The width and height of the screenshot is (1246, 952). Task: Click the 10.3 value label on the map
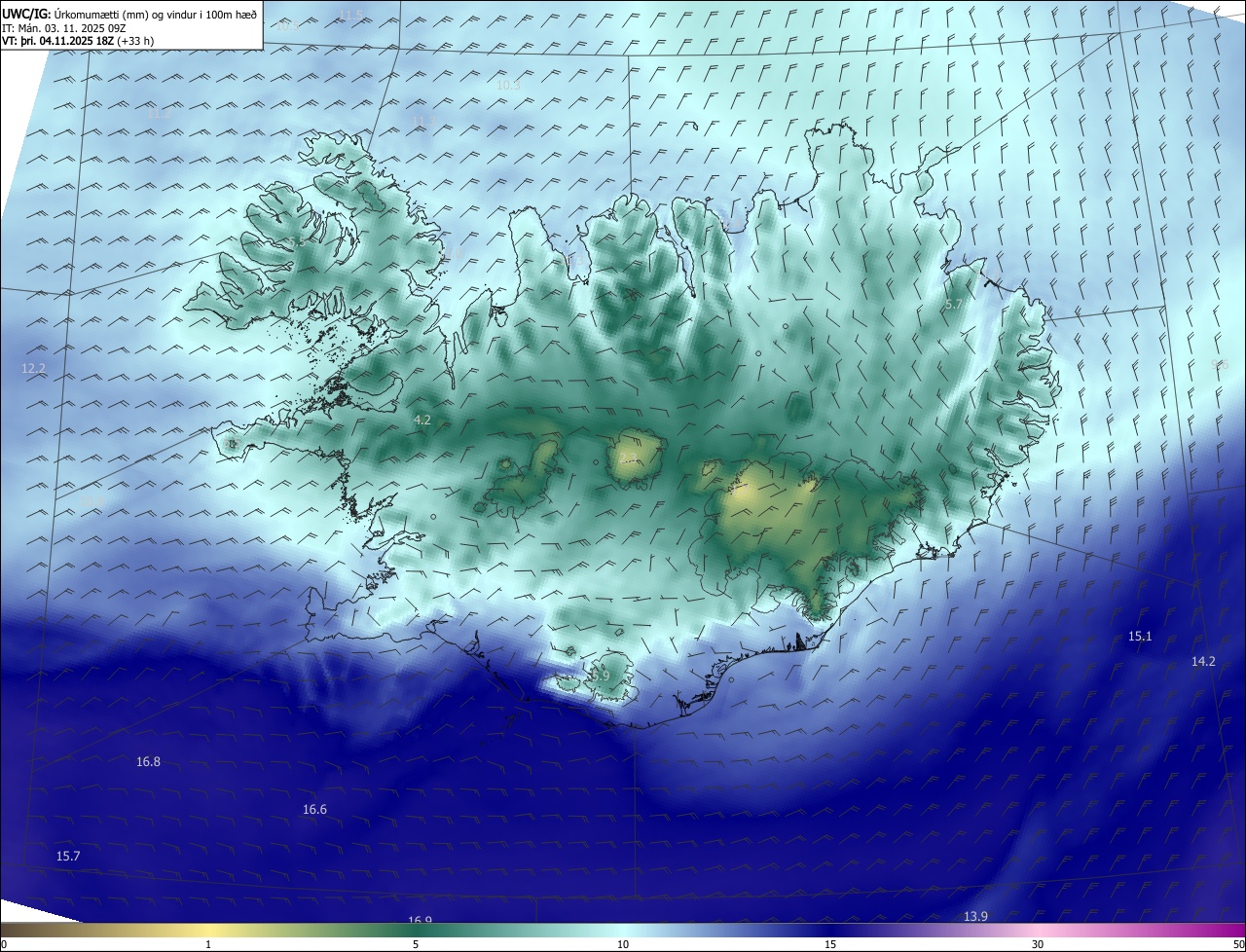point(508,86)
